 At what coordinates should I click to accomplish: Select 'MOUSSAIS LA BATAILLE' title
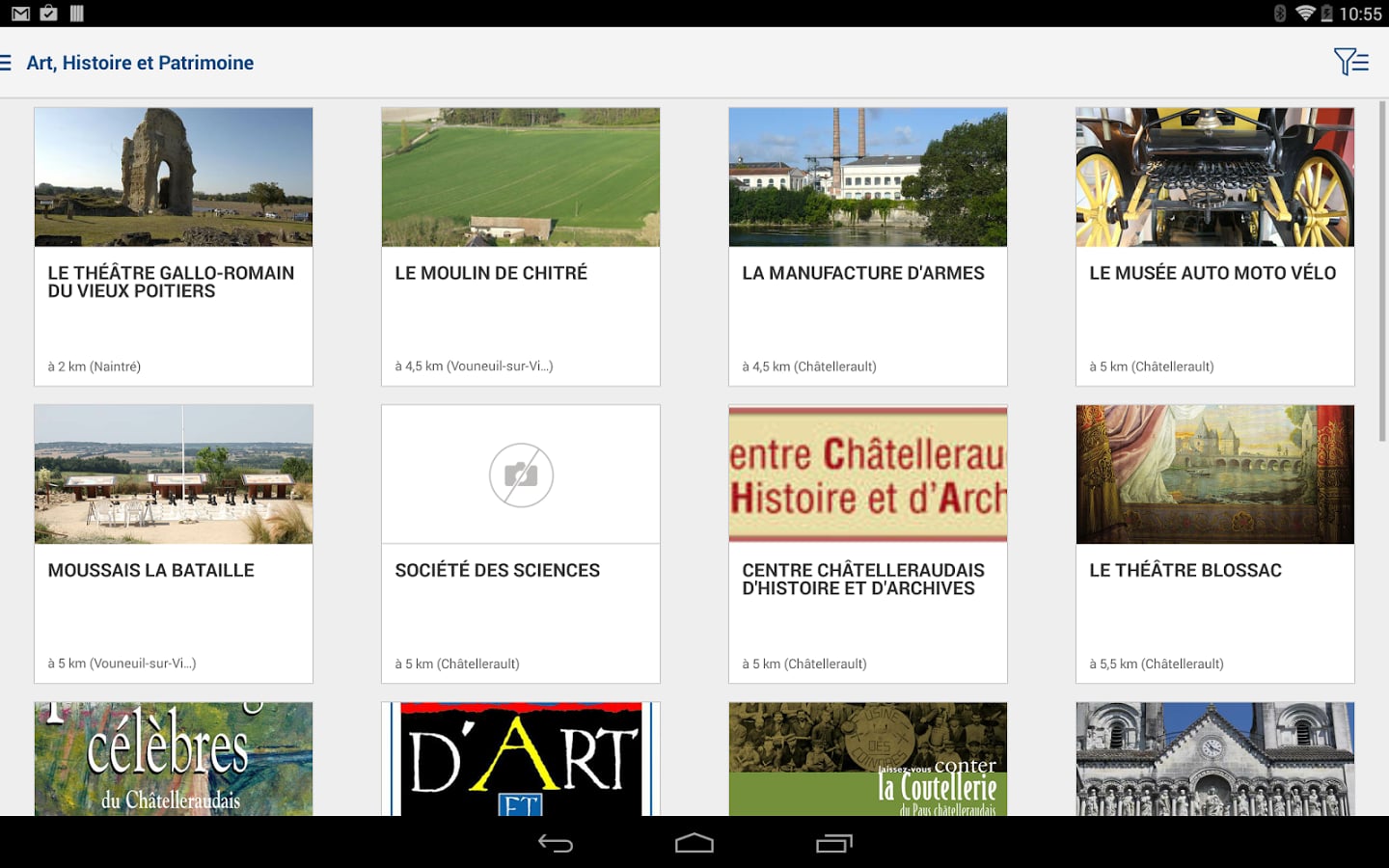click(151, 570)
